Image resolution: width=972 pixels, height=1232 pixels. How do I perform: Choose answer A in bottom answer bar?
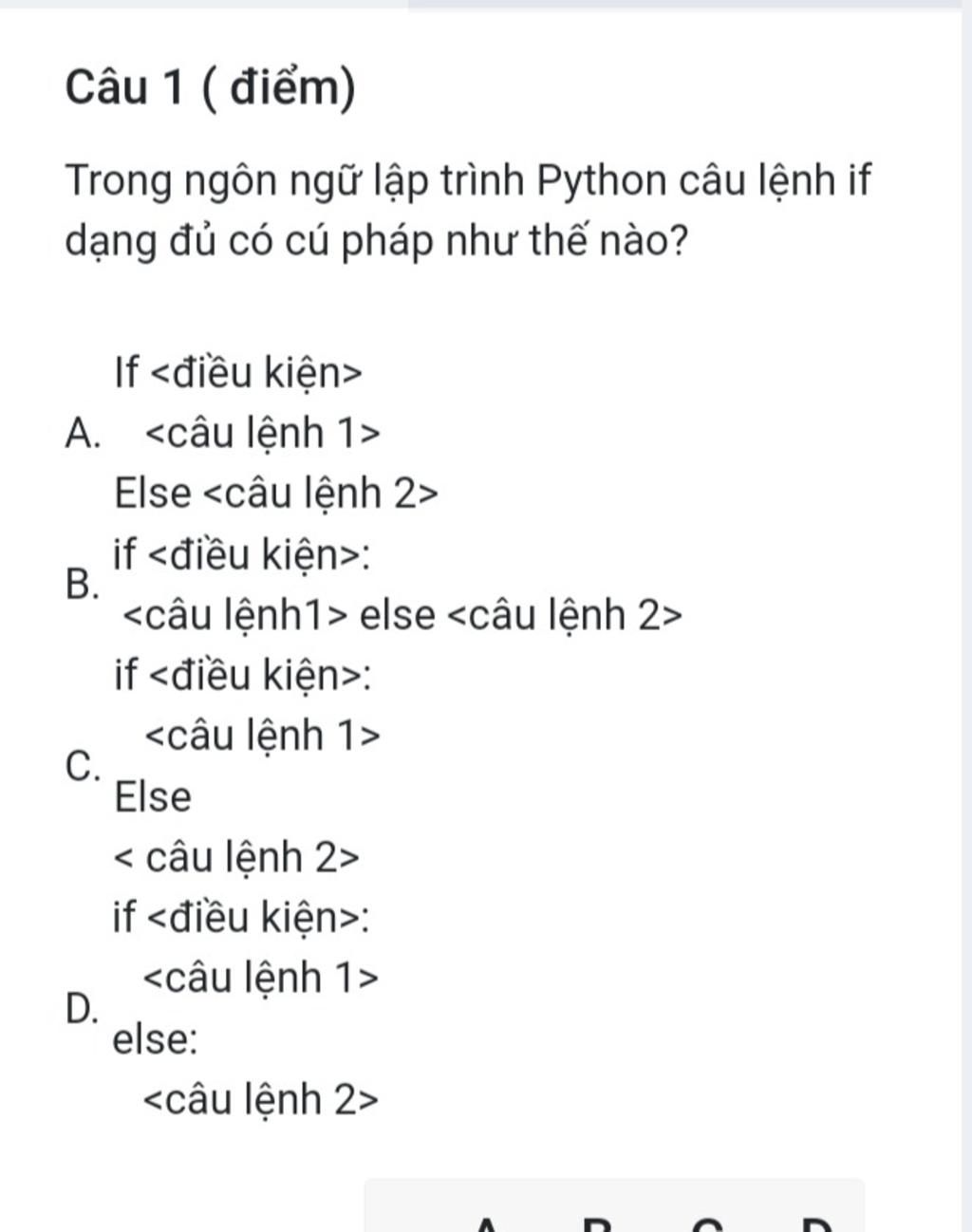[486, 1223]
